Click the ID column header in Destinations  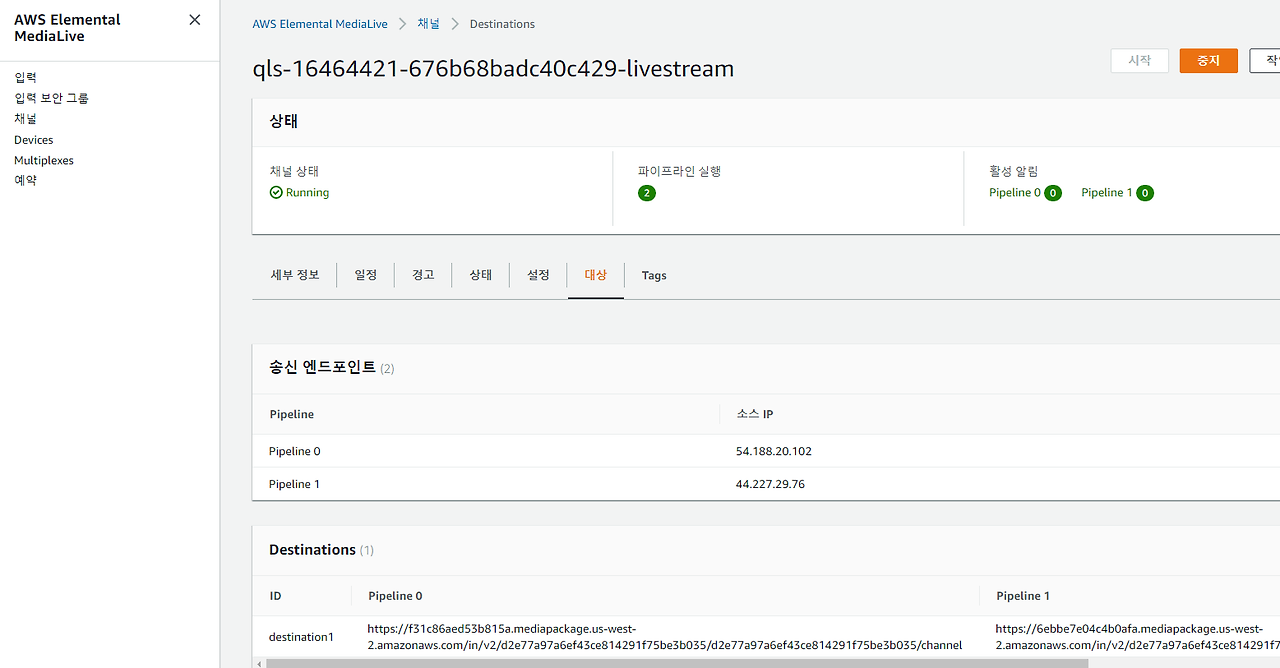(x=275, y=596)
